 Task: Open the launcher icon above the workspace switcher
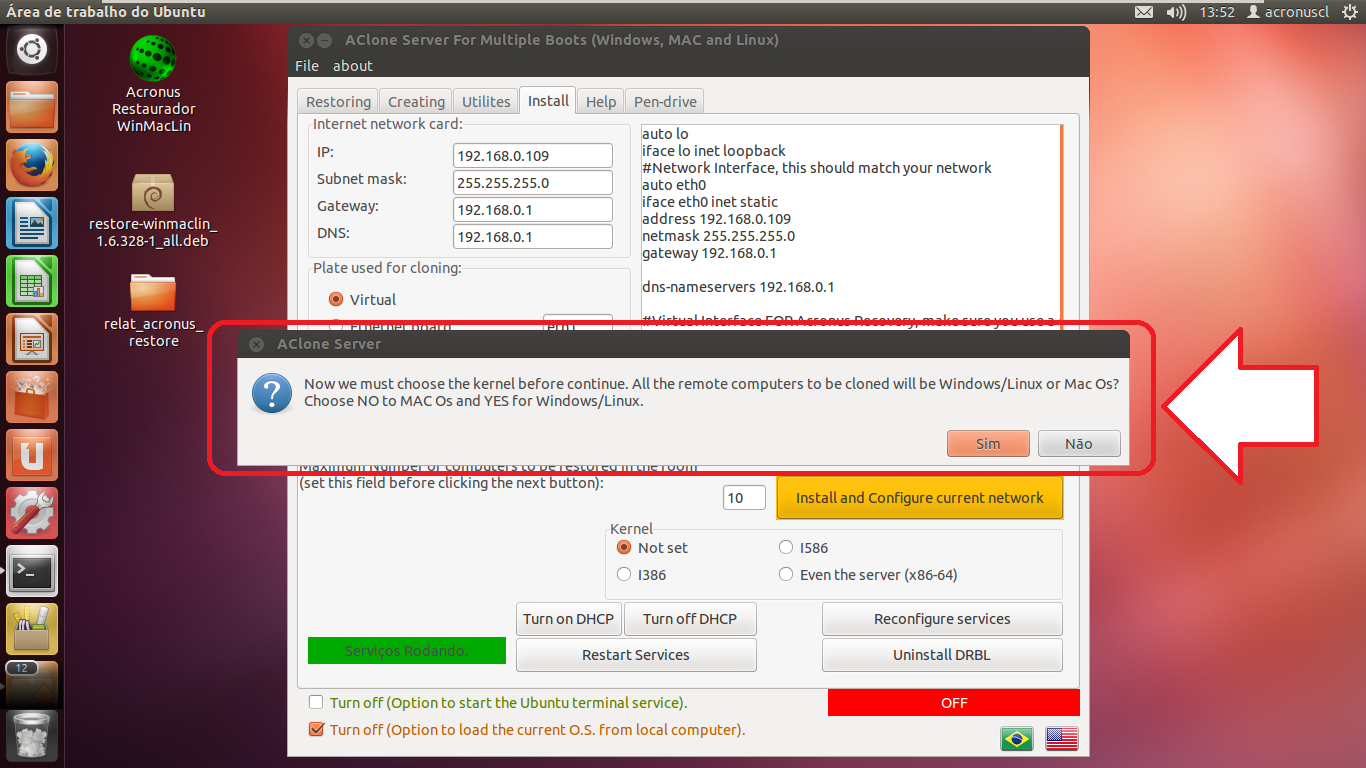tap(32, 629)
